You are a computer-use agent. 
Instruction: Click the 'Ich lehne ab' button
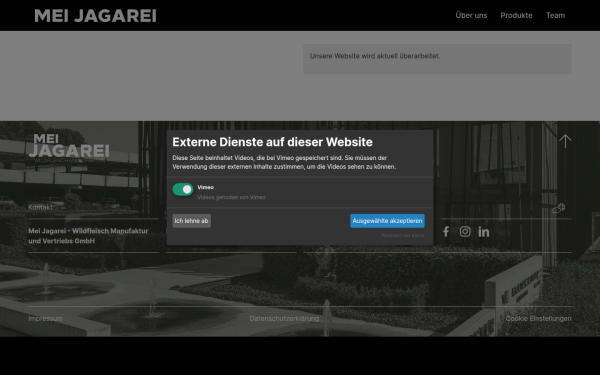coord(191,221)
